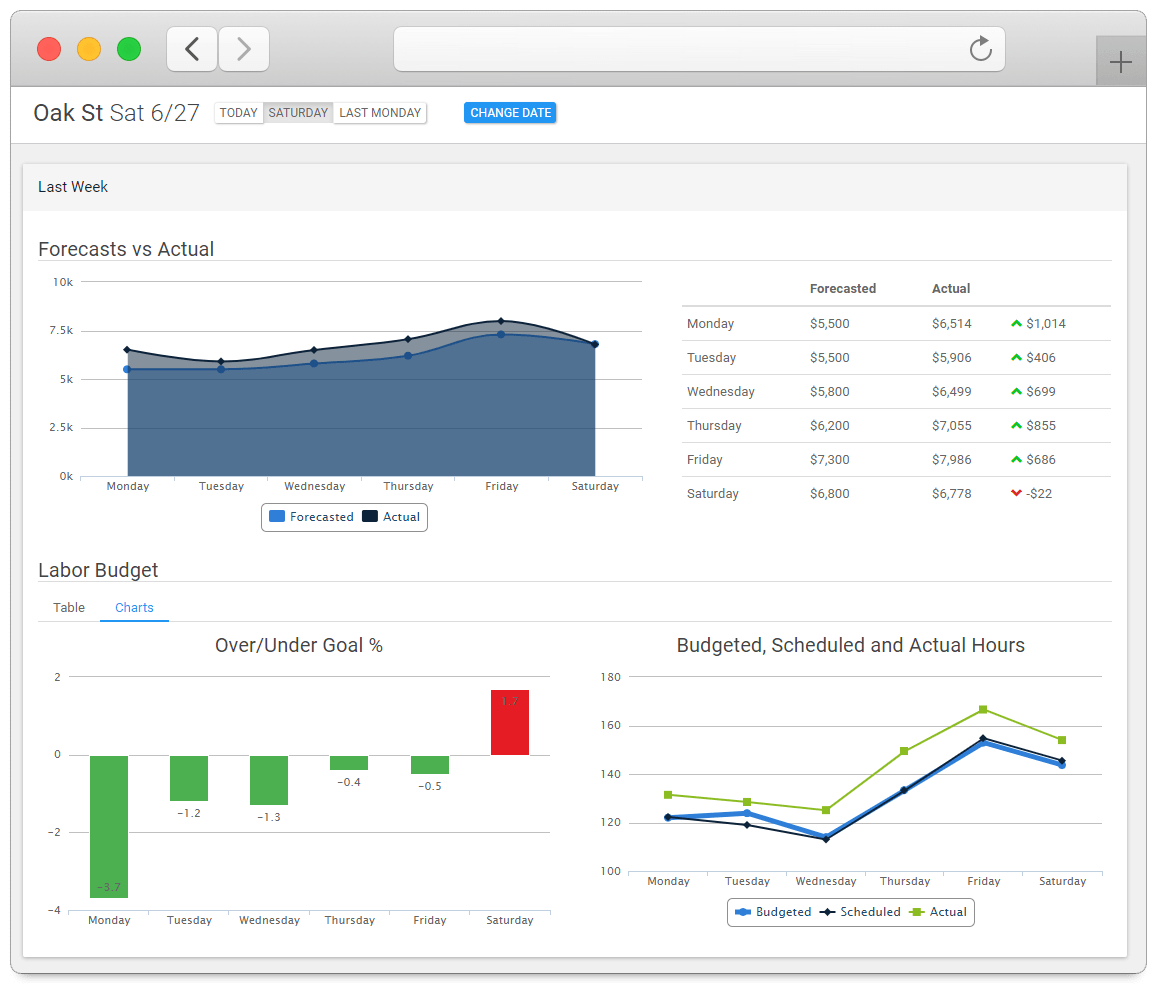Refresh the page with the reload icon
The width and height of the screenshot is (1157, 984).
point(979,48)
